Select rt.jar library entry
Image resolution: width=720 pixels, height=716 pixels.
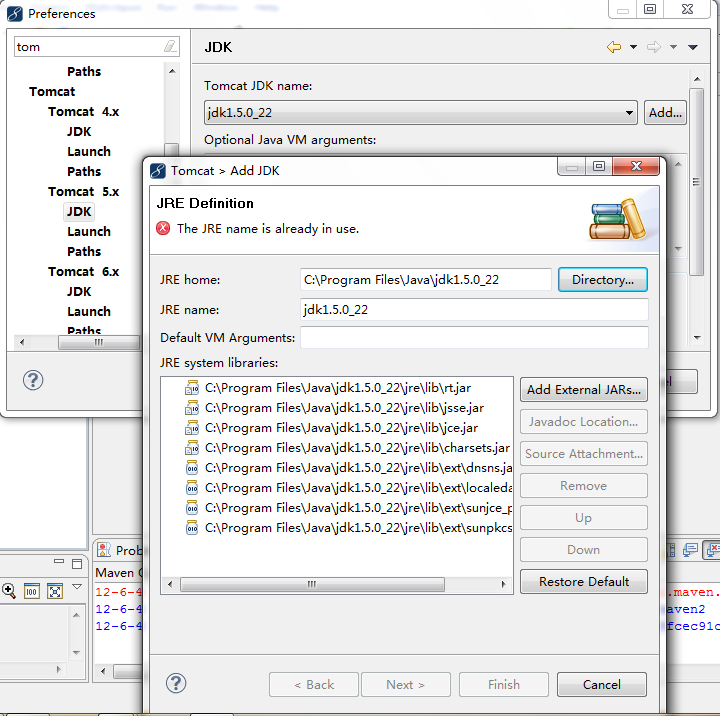[338, 388]
